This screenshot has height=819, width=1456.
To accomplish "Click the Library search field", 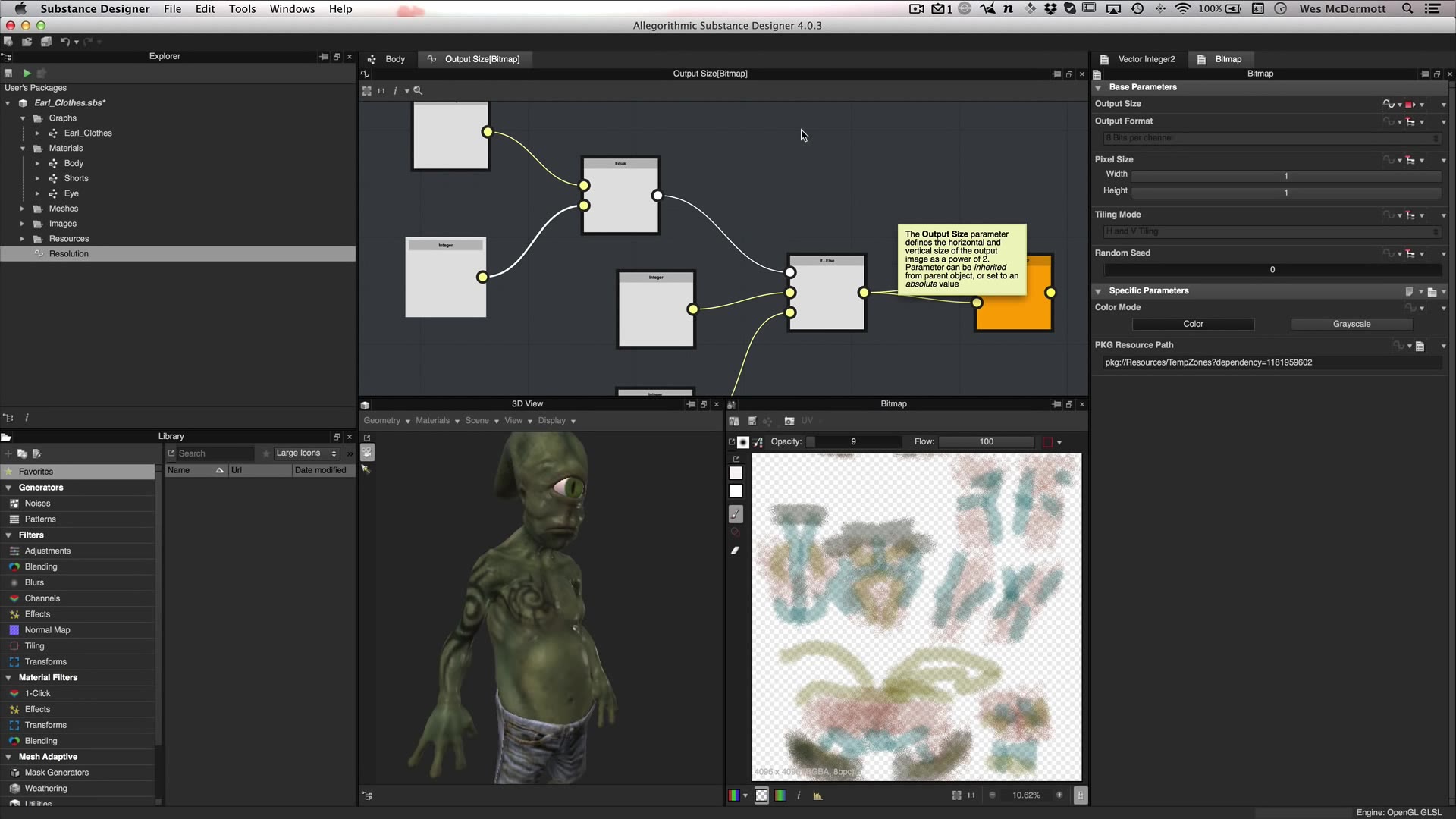I will click(214, 453).
